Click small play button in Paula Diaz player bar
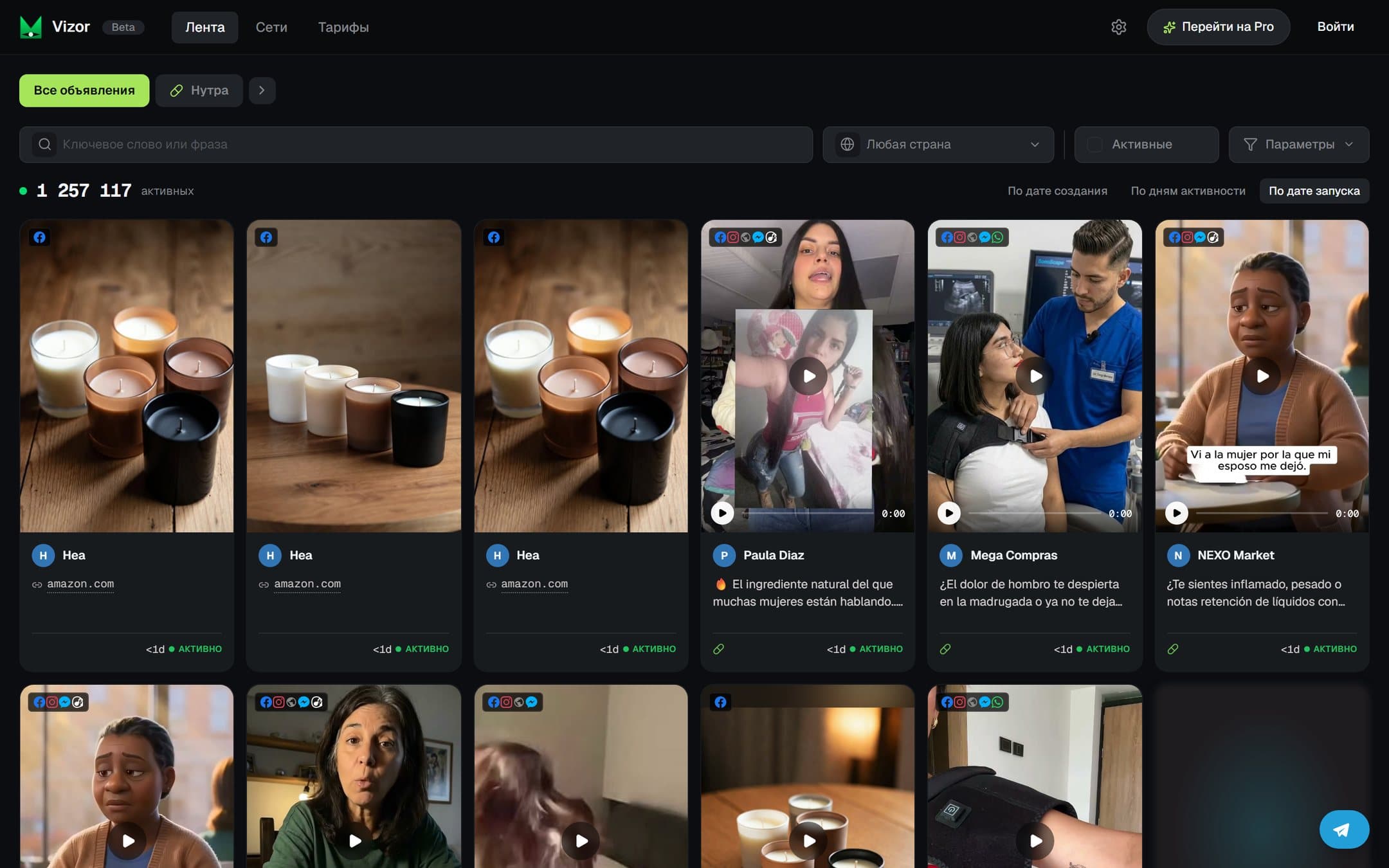 click(x=722, y=513)
